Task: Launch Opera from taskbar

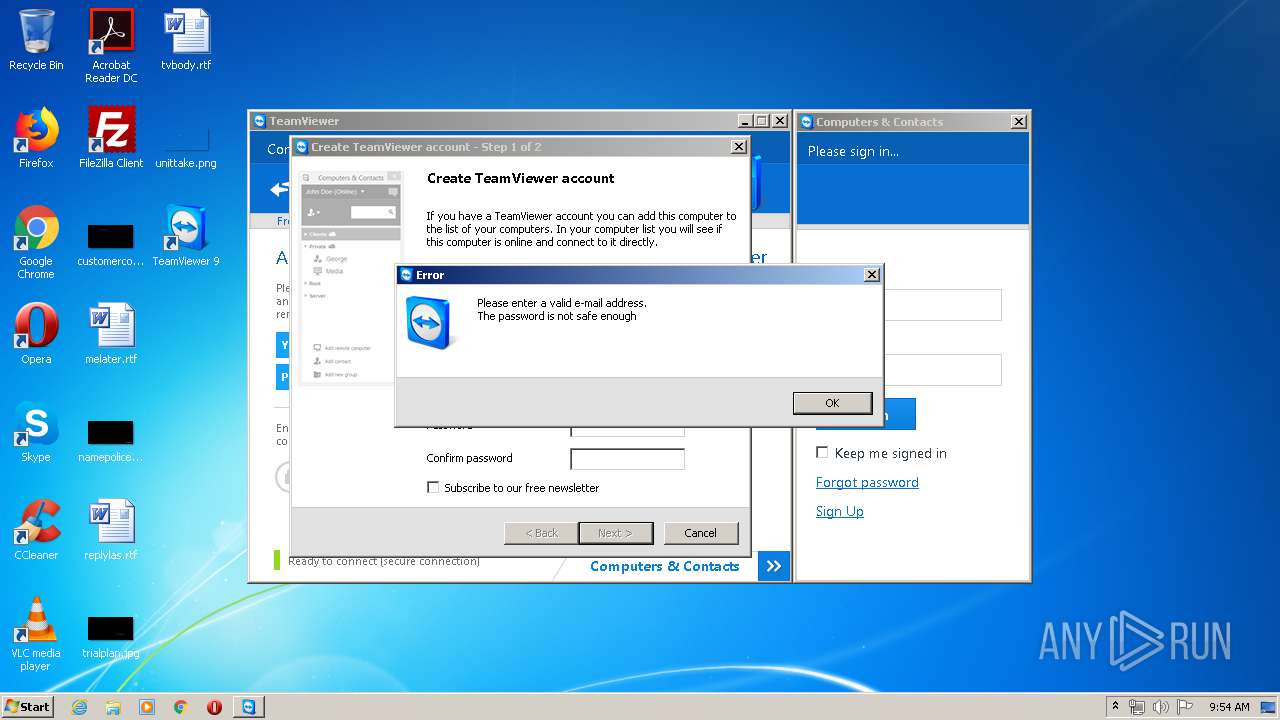Action: click(214, 706)
